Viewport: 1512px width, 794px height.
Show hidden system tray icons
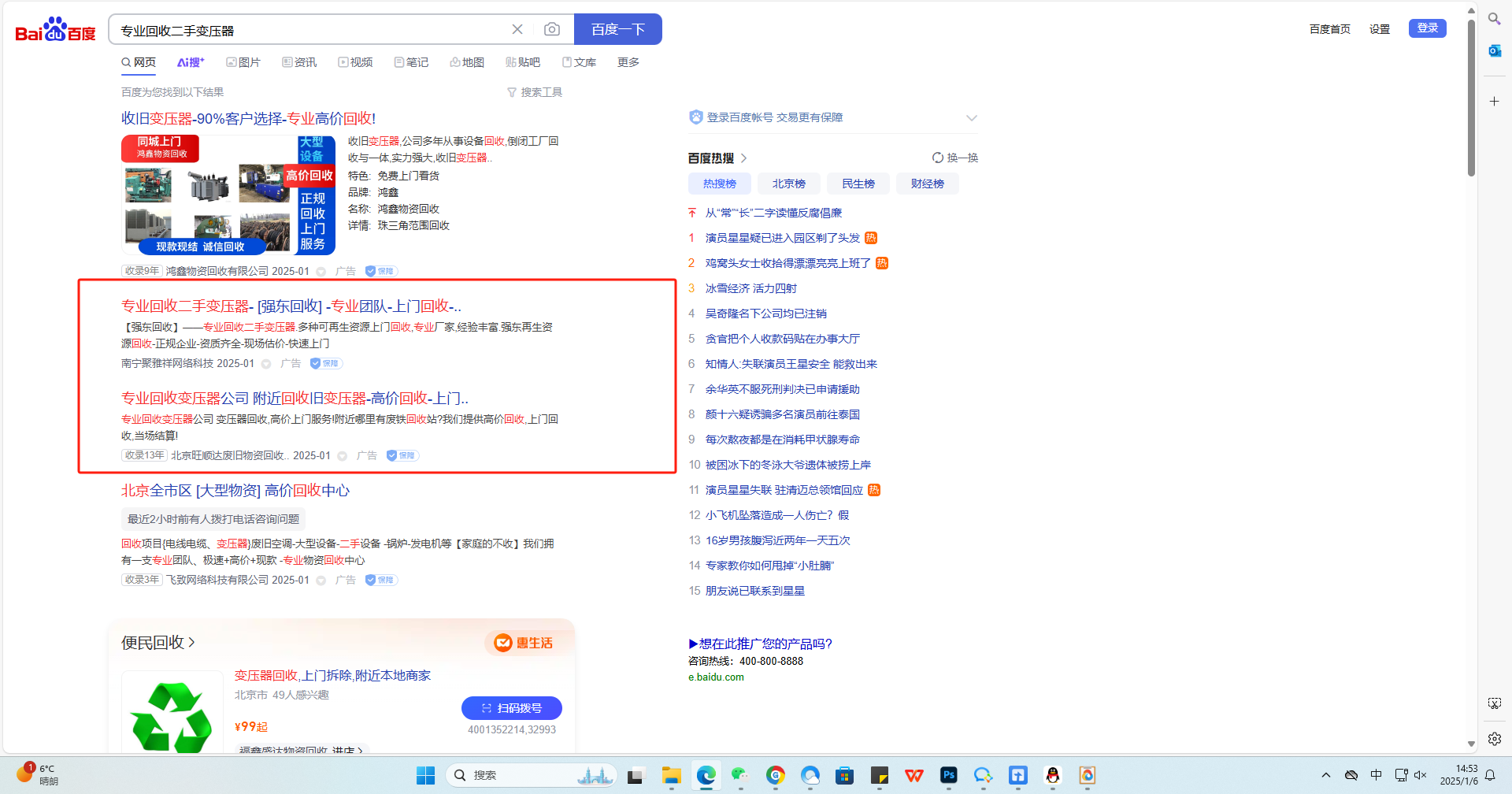(x=1326, y=775)
